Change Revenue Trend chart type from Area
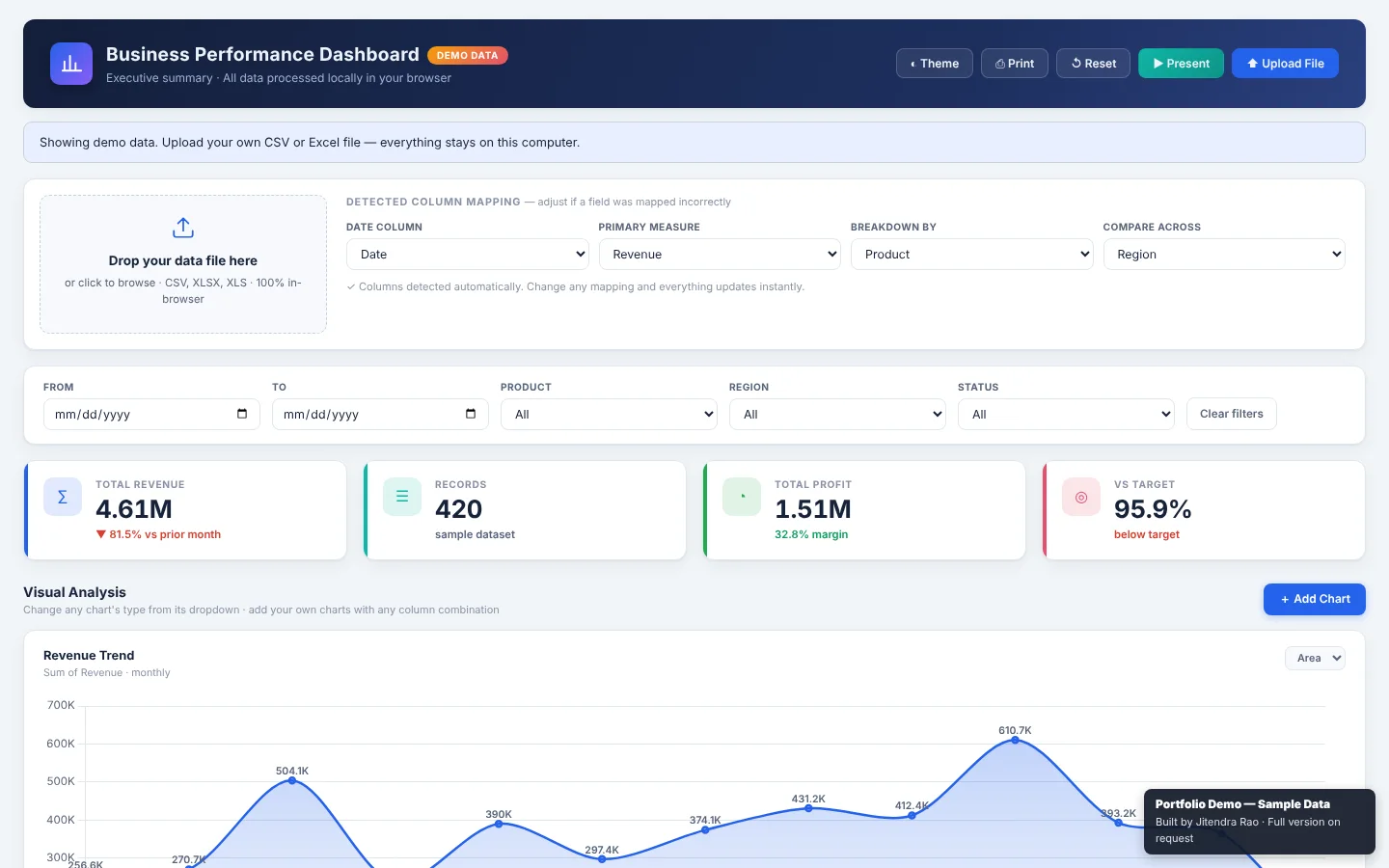Screen dimensions: 1389x868 click(1315, 658)
